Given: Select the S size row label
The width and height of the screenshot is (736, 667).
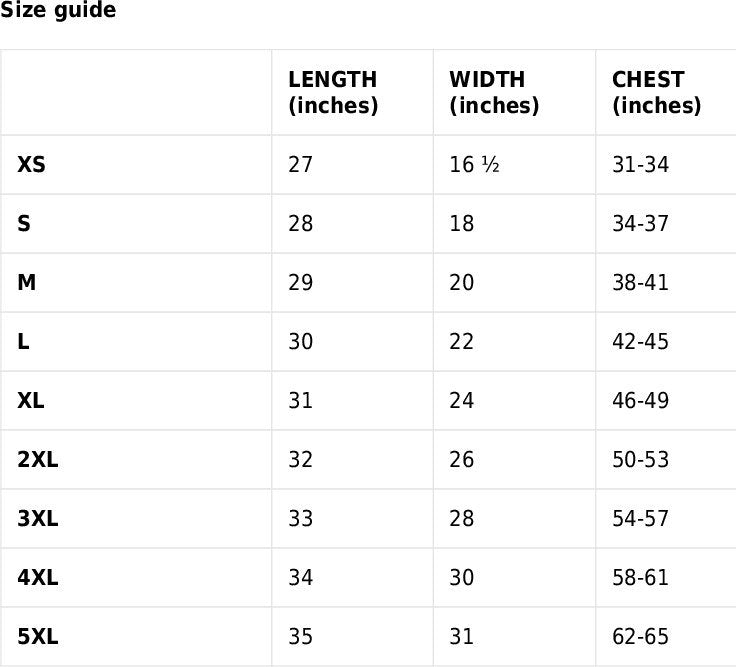Looking at the screenshot, I should [24, 223].
